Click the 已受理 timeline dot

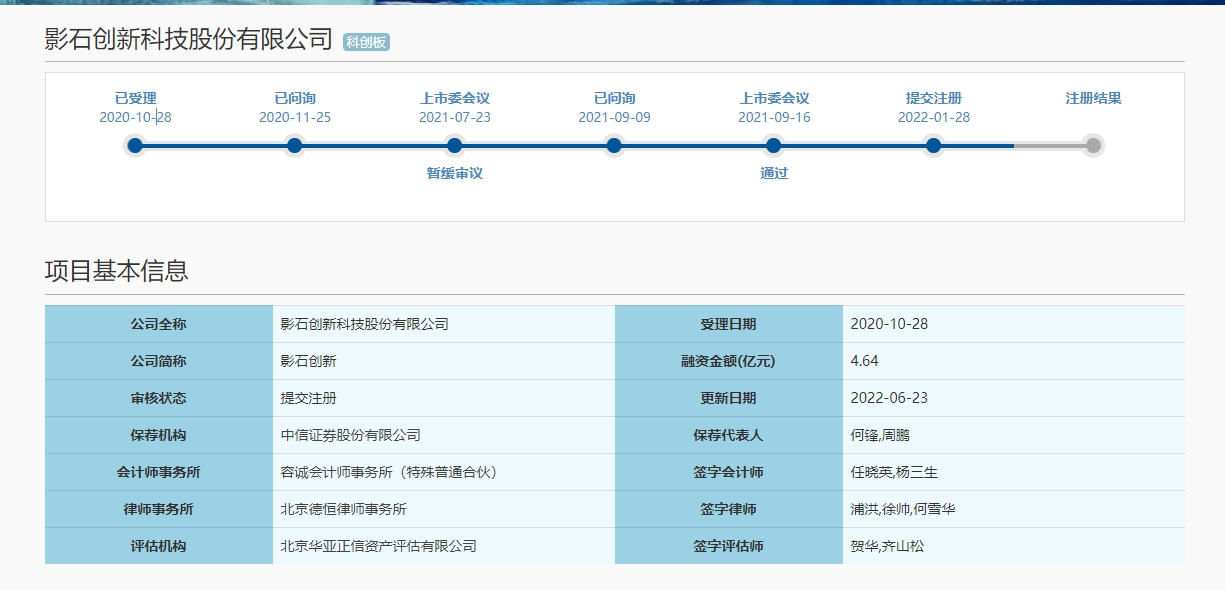(135, 146)
